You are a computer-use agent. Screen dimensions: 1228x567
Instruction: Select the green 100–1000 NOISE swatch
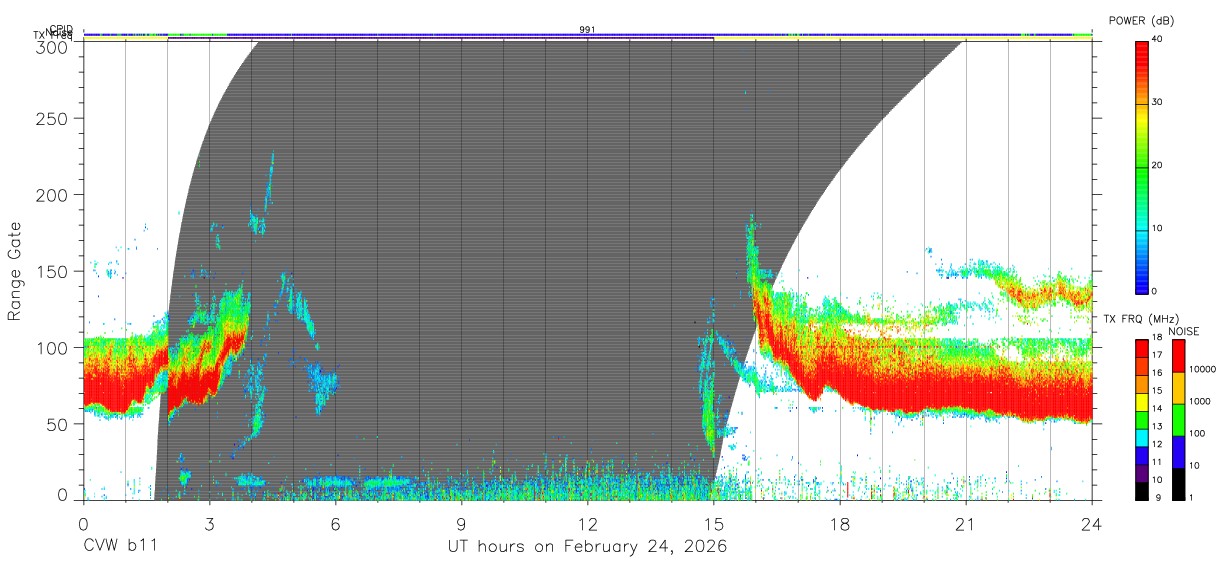(1179, 420)
